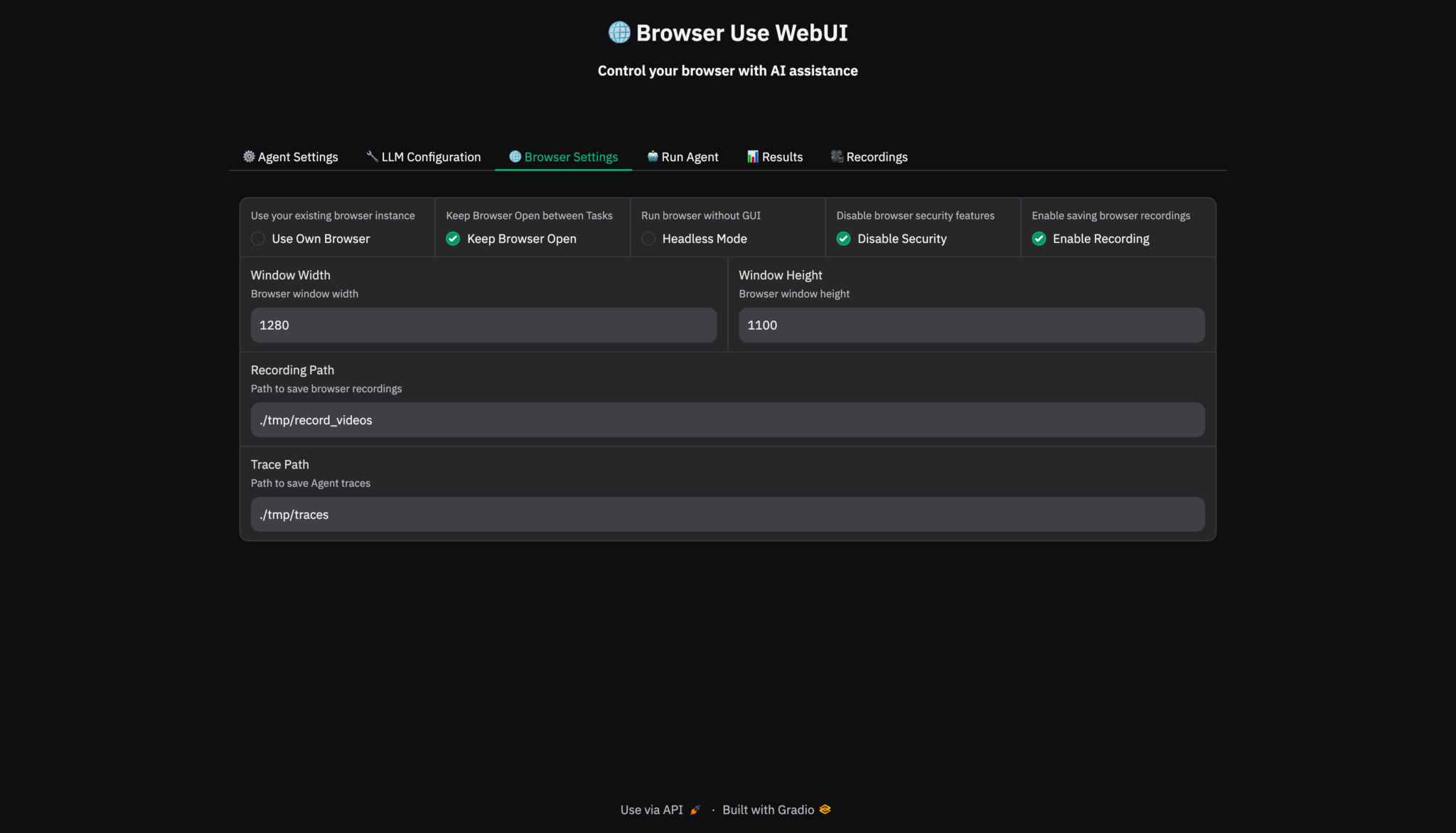
Task: Click the Built with Gradio link
Action: tap(768, 810)
